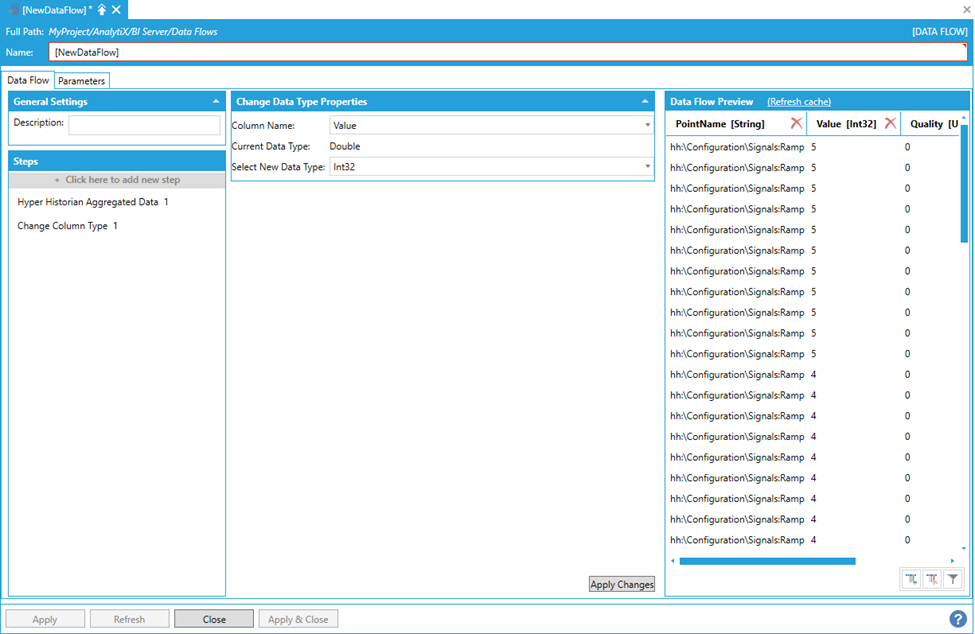
Task: Collapse the Steps panel
Action: (216, 160)
